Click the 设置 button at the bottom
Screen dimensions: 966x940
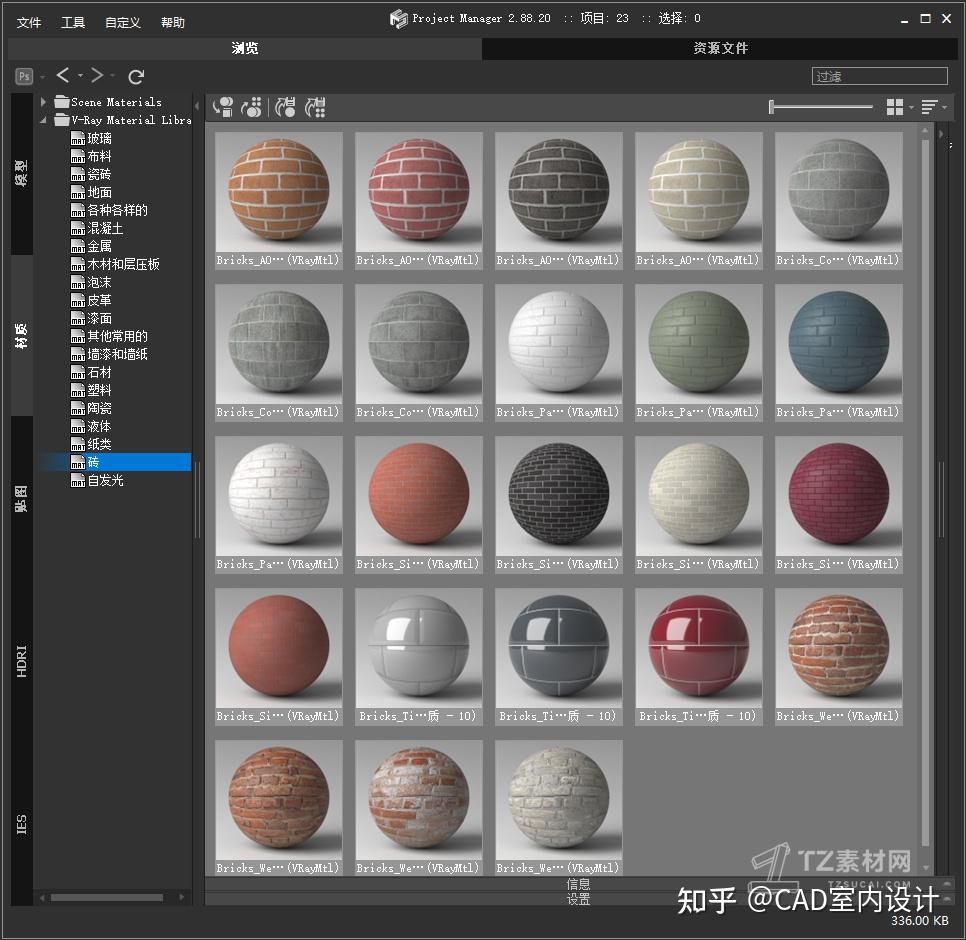click(579, 900)
